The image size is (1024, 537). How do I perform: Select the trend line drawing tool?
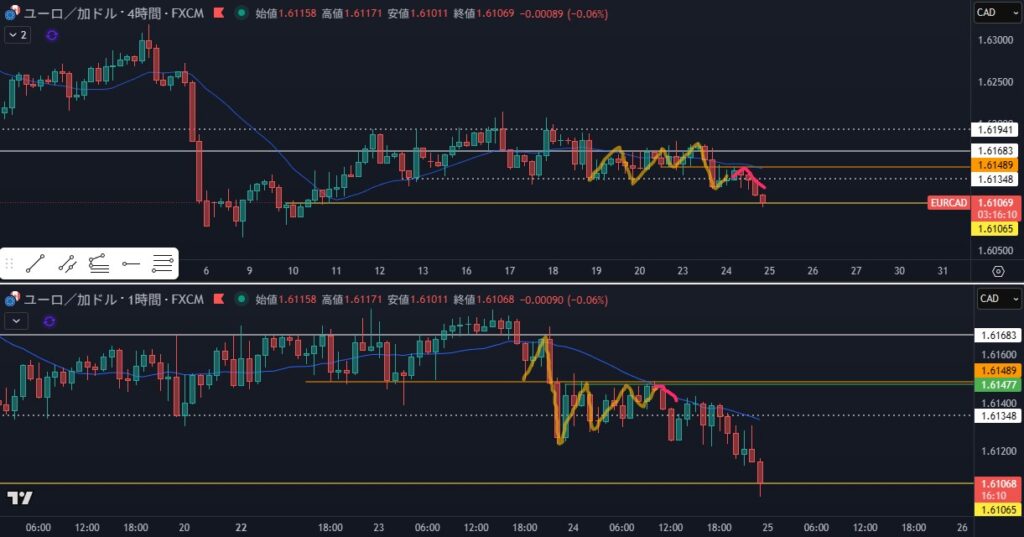click(x=36, y=264)
